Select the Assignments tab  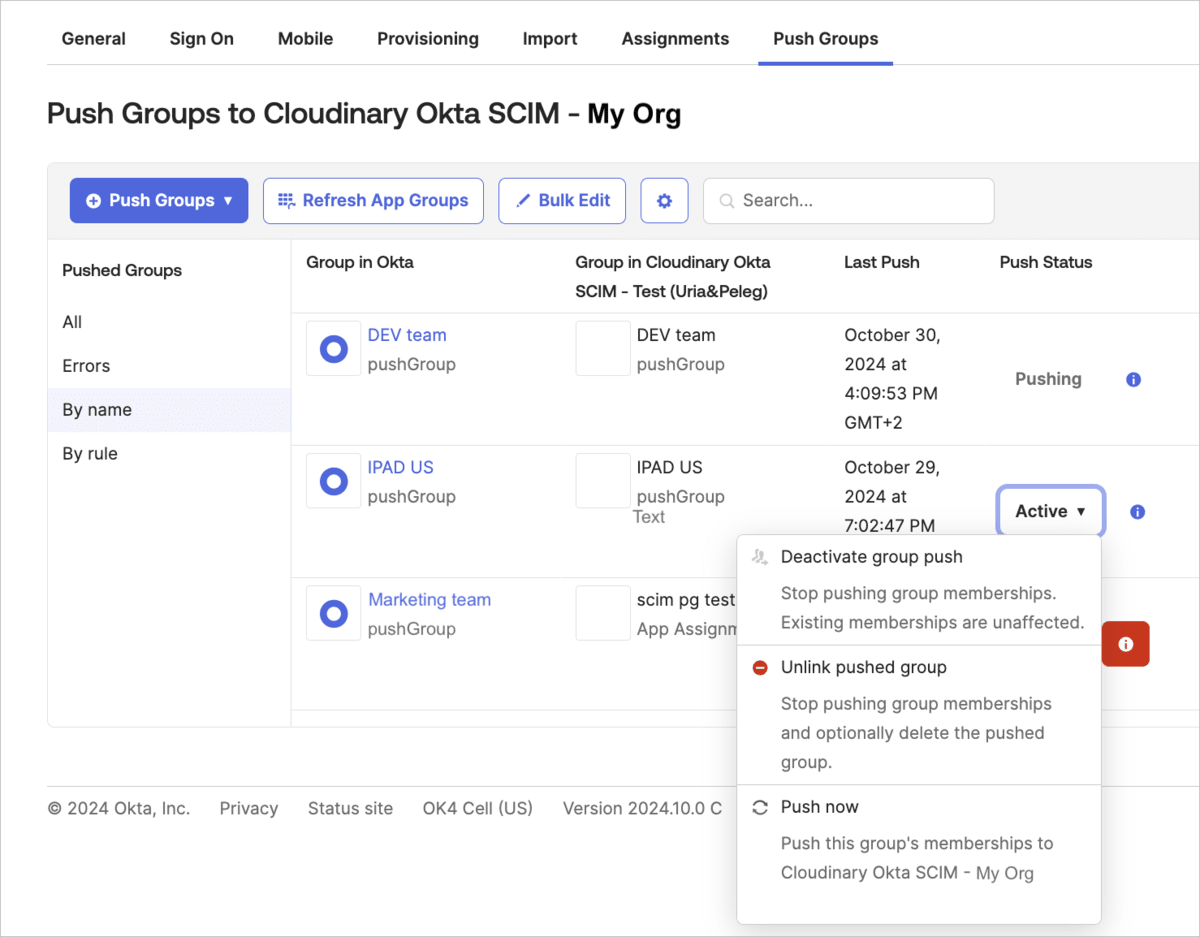(x=676, y=39)
